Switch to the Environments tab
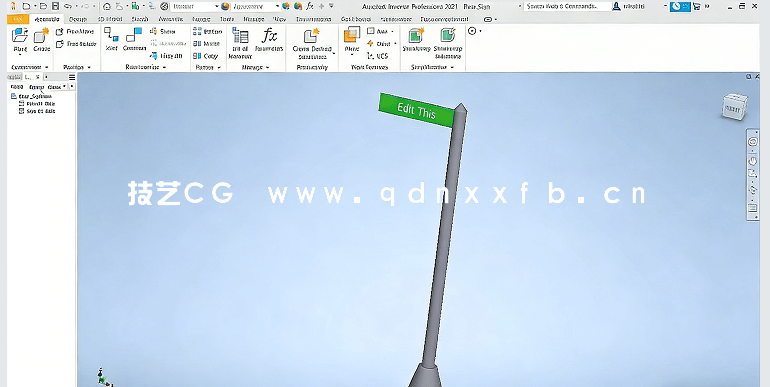This screenshot has height=387, width=770. 313,19
